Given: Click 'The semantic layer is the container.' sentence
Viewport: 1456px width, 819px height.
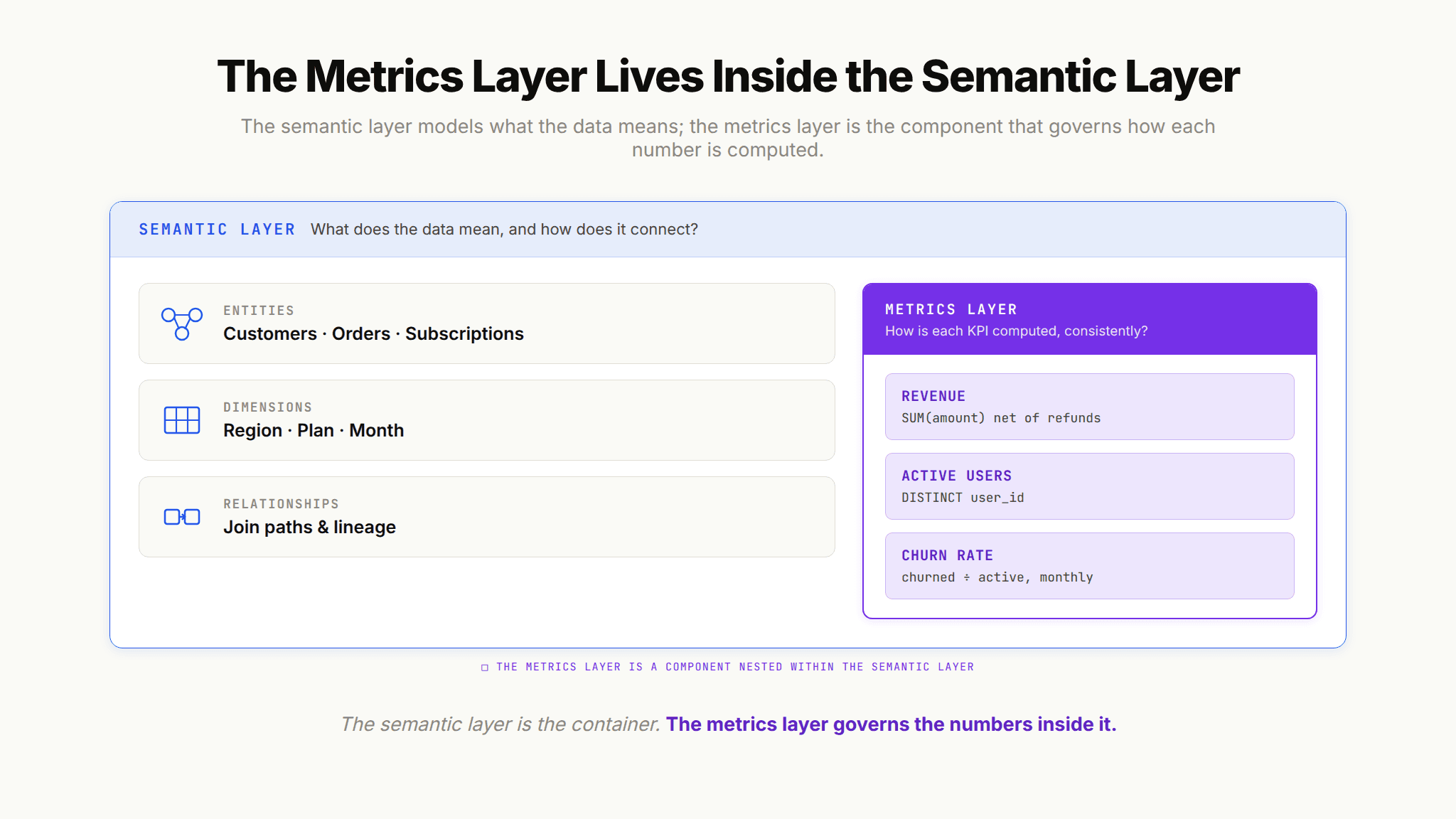Looking at the screenshot, I should pos(500,724).
